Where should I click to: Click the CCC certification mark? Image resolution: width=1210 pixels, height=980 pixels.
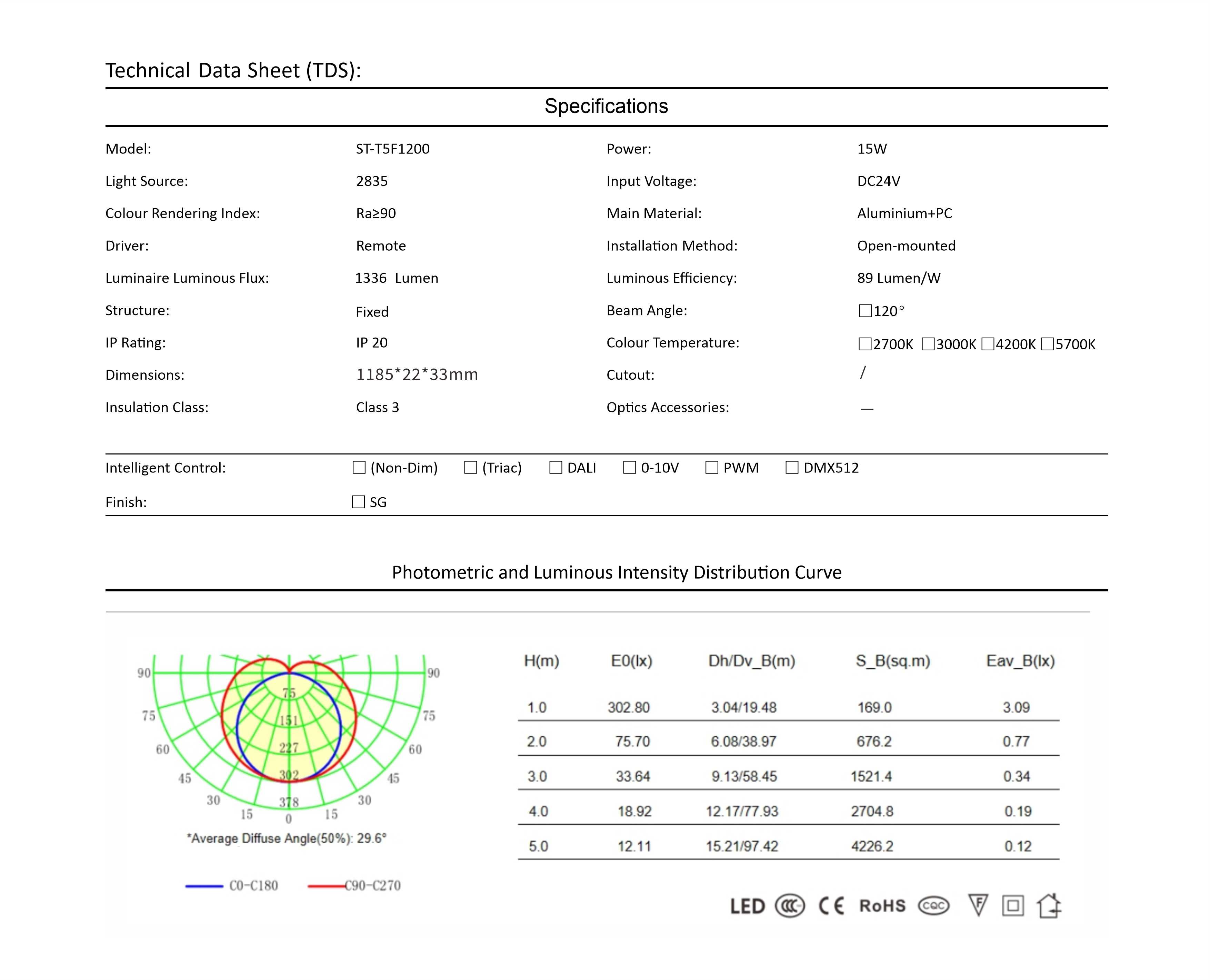click(790, 906)
